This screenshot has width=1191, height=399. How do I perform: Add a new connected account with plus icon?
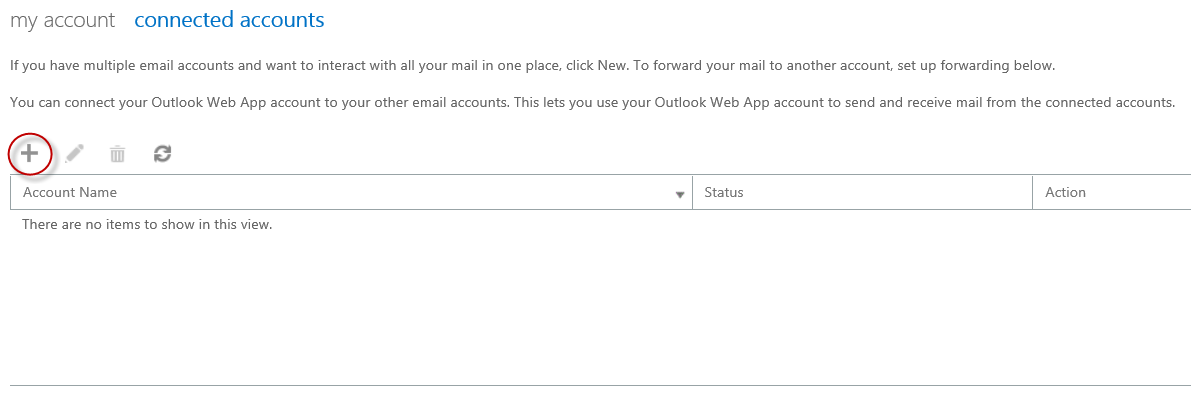pyautogui.click(x=29, y=154)
